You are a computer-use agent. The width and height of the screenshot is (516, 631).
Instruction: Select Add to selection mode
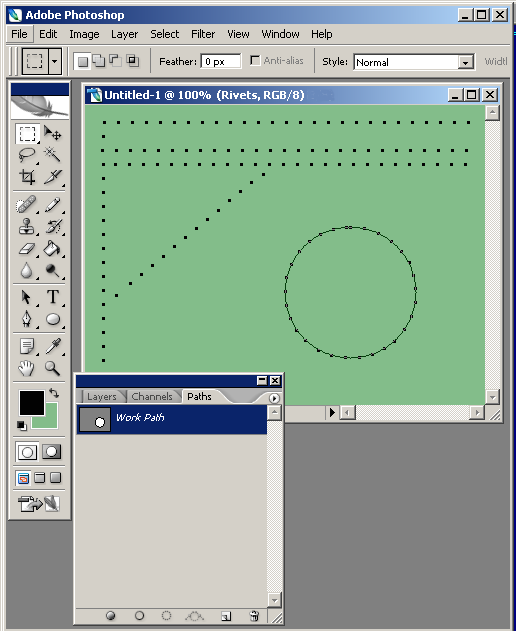pos(99,61)
